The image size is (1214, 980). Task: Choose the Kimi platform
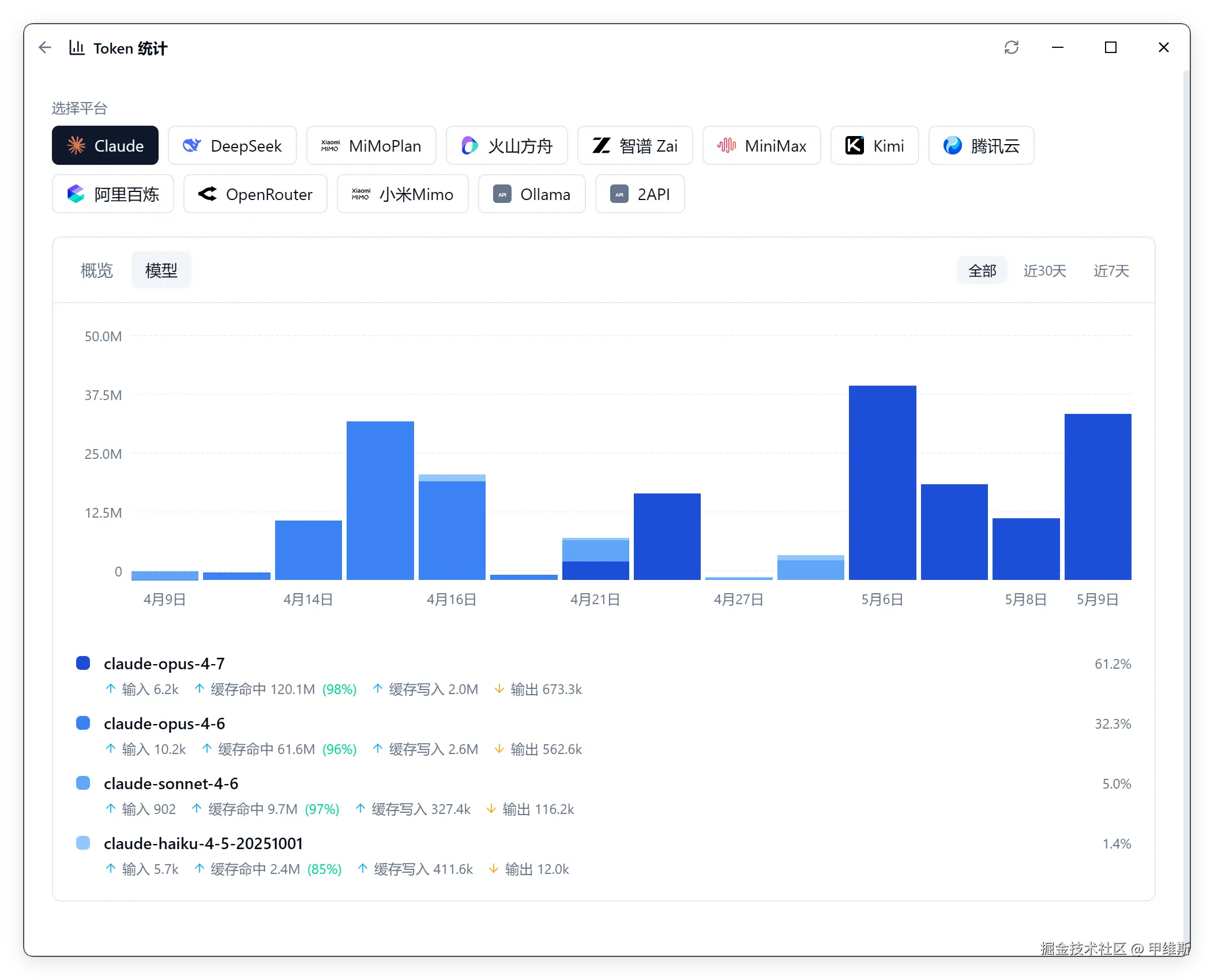click(874, 145)
